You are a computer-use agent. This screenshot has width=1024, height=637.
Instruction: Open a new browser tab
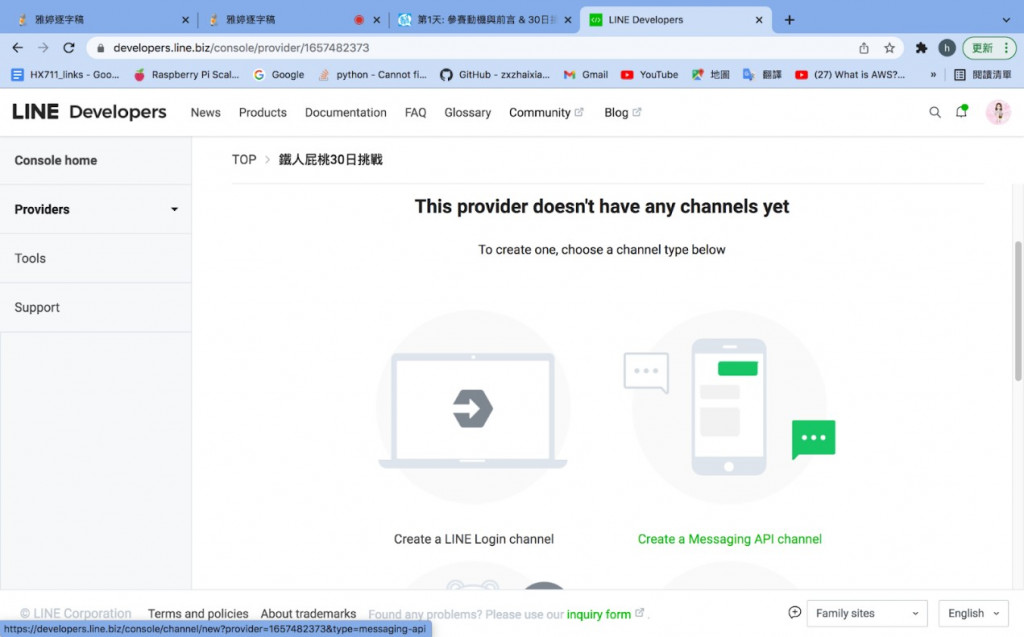coord(789,20)
